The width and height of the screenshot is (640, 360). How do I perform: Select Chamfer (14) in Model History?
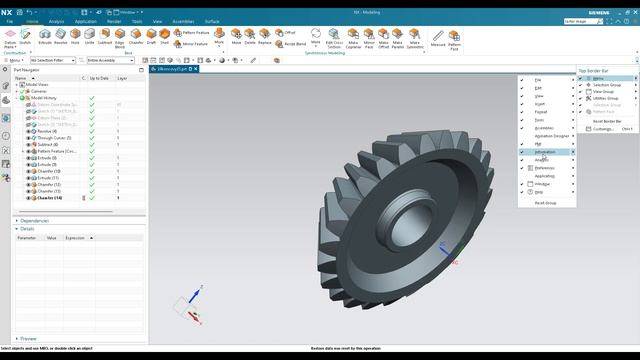point(50,198)
